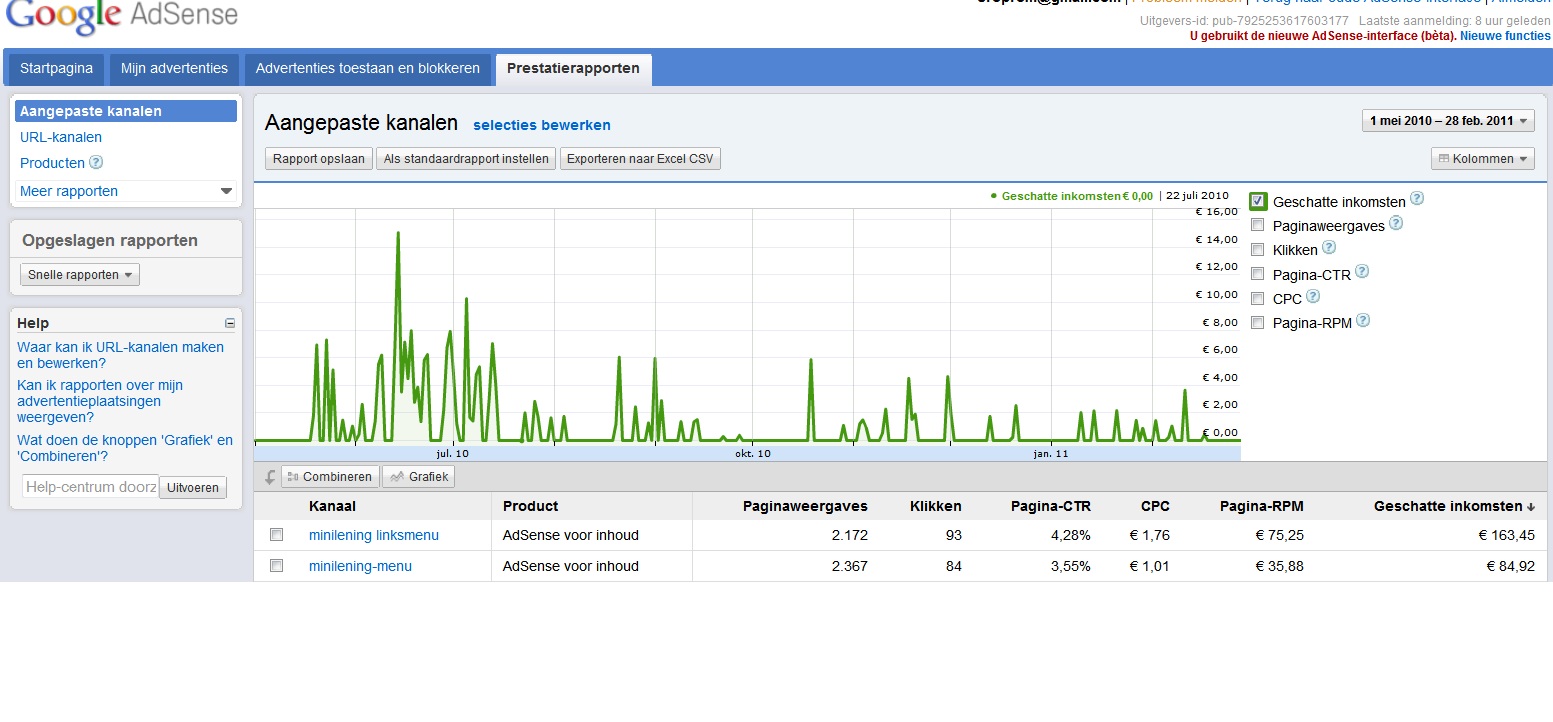Screen dimensions: 1553x722
Task: Click the € 163,45 income value
Action: [x=1507, y=535]
